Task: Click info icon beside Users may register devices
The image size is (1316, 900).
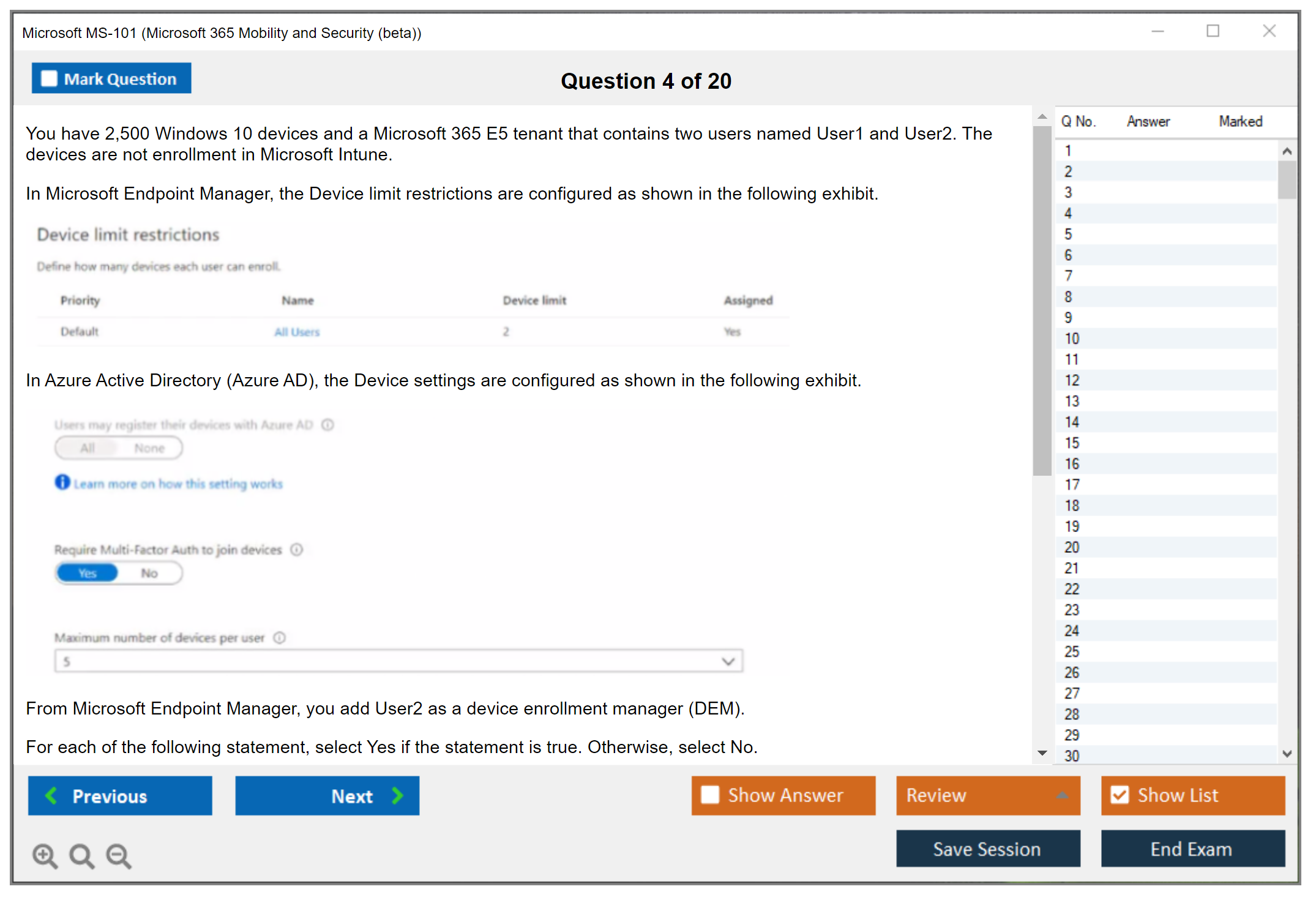Action: [328, 425]
